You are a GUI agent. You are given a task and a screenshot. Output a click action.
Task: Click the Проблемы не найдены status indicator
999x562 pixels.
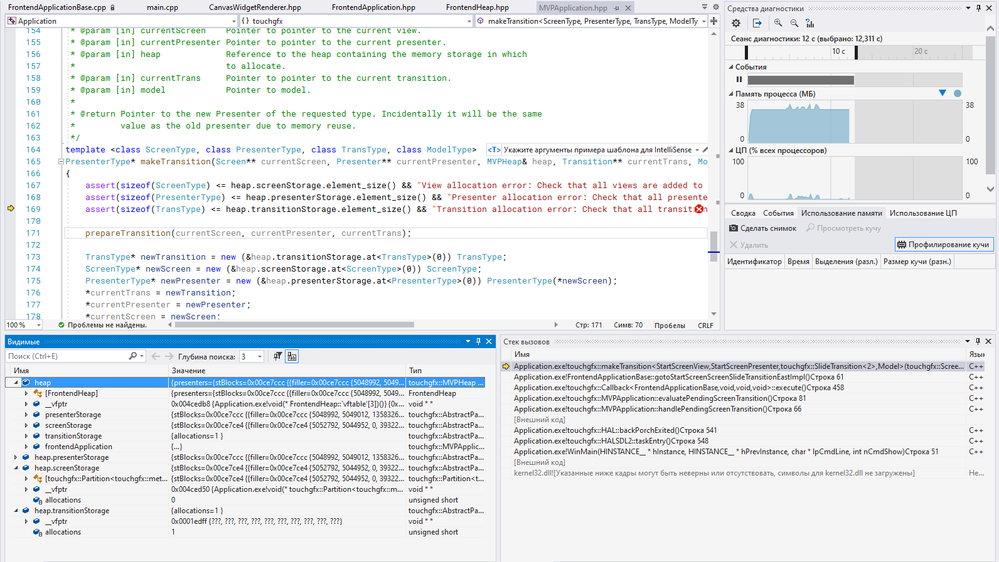coord(102,325)
